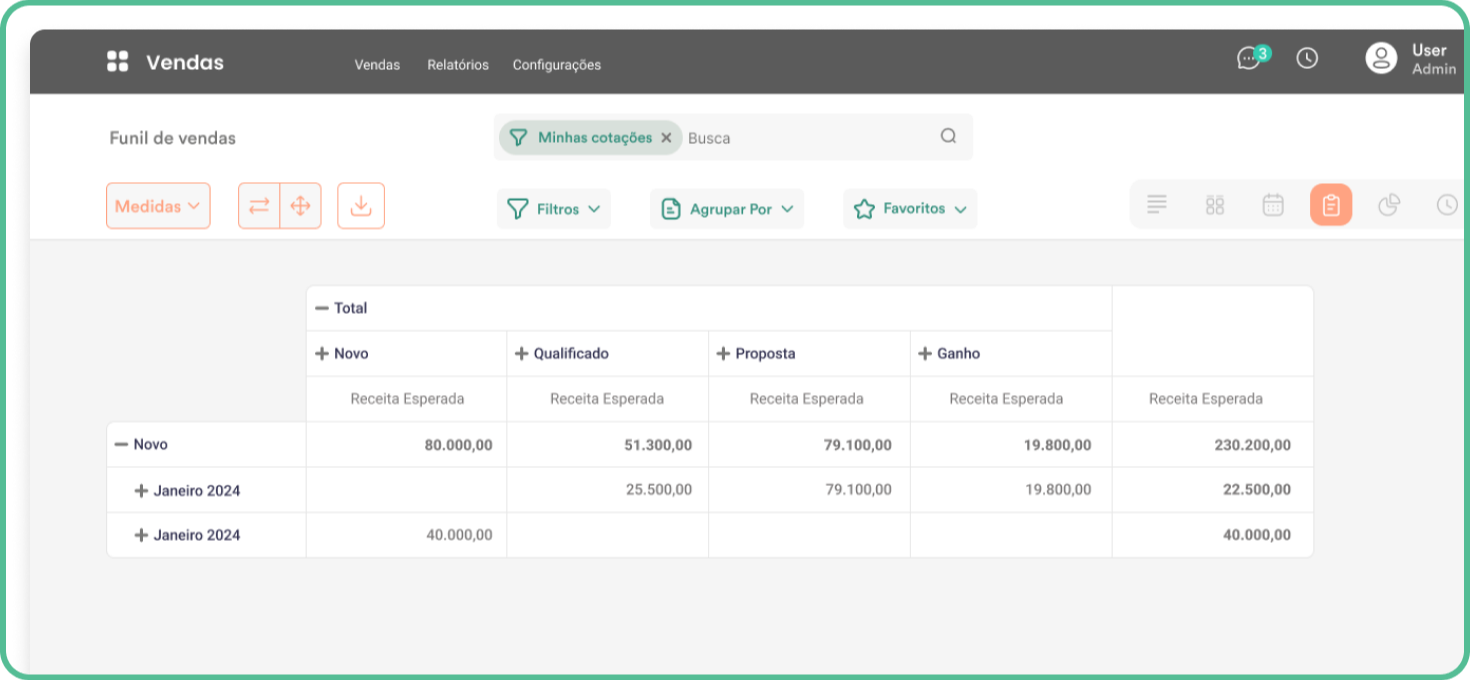1470x681 pixels.
Task: Open the Filtros dropdown
Action: click(x=554, y=209)
